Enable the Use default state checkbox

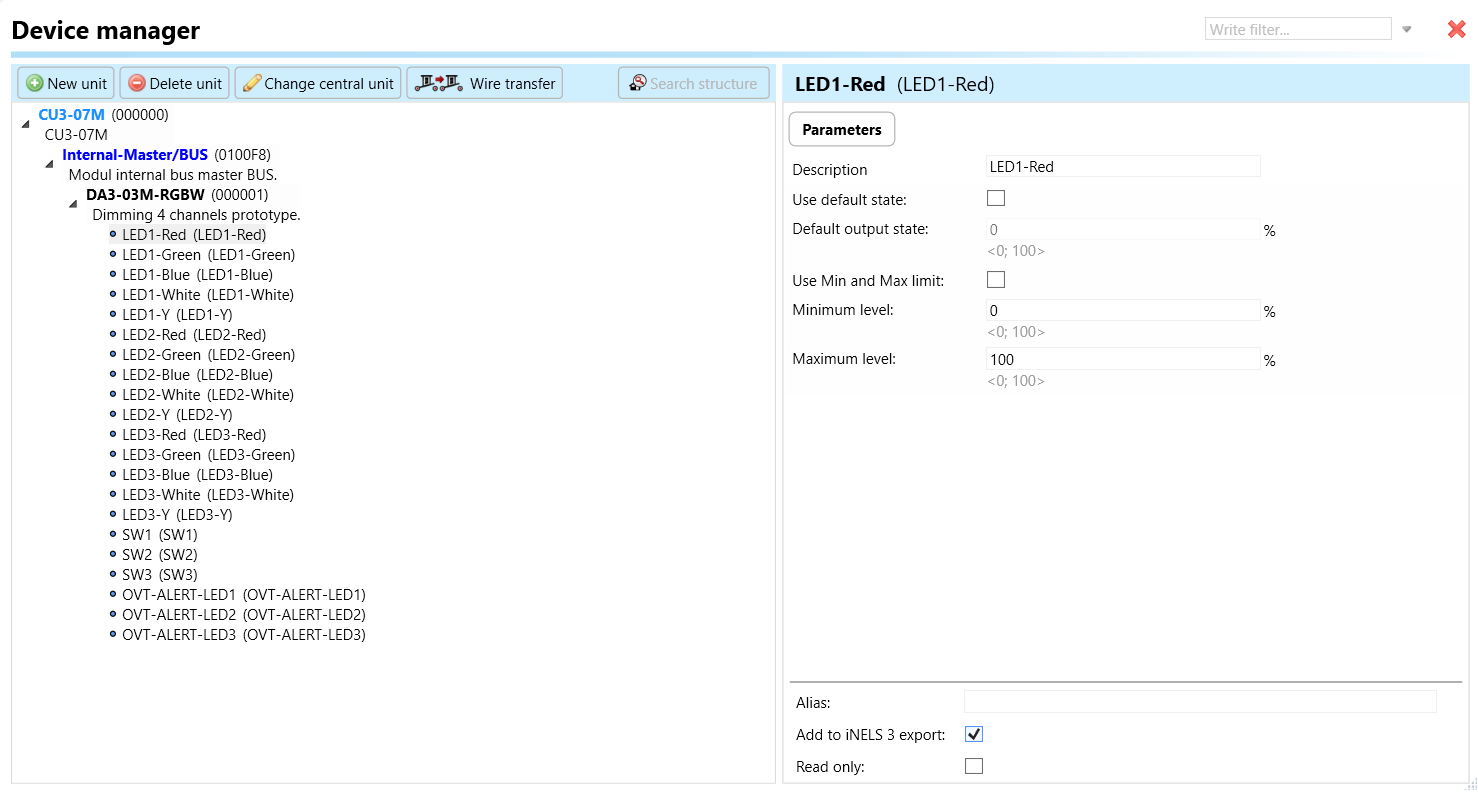(x=996, y=198)
